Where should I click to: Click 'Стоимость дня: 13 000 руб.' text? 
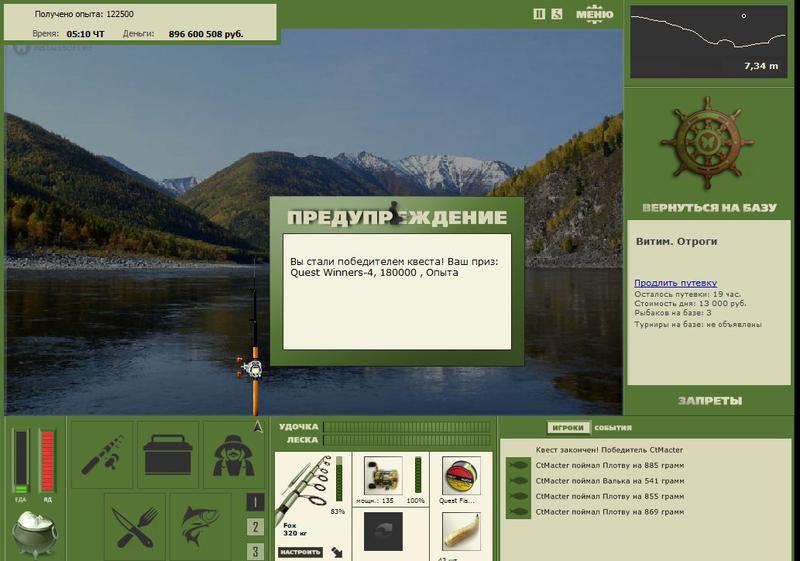click(x=690, y=303)
